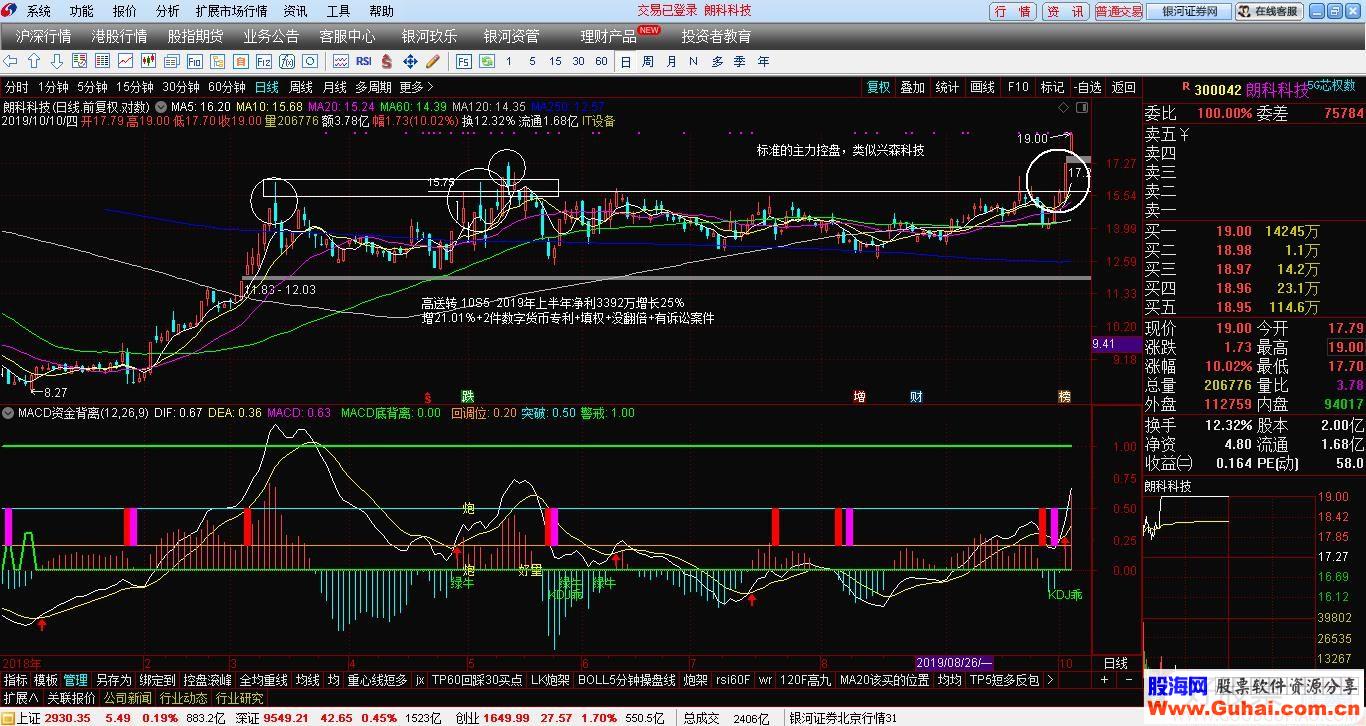Viewport: 1366px width, 726px height.
Task: Open the 多周期 multi-period view
Action: [373, 87]
